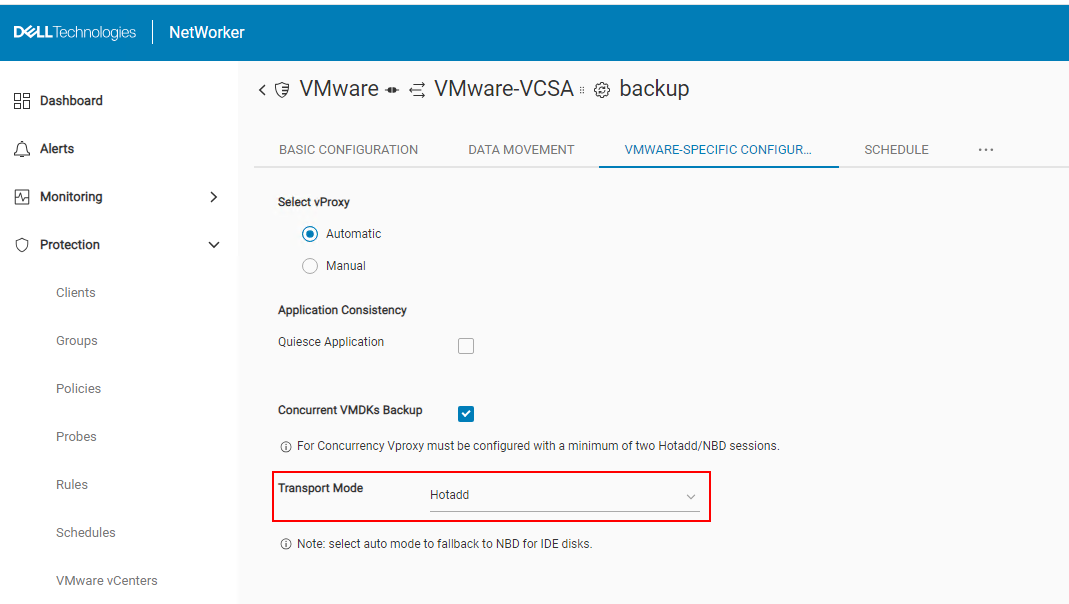Image resolution: width=1069 pixels, height=604 pixels.
Task: Select the Manual vProxy radio button
Action: coord(310,265)
